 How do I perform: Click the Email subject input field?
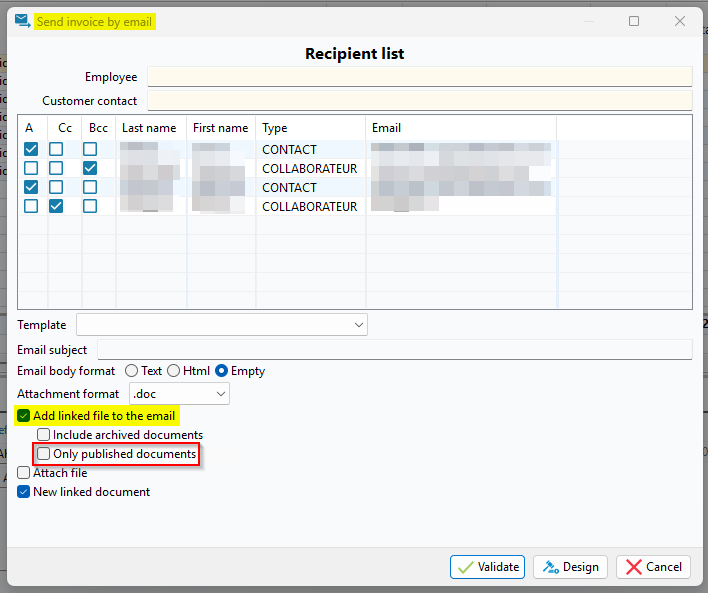point(394,350)
